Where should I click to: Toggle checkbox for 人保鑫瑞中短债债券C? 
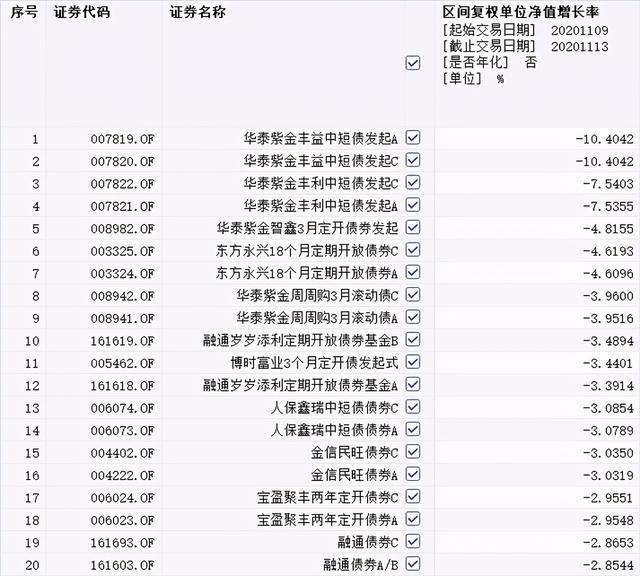[413, 407]
